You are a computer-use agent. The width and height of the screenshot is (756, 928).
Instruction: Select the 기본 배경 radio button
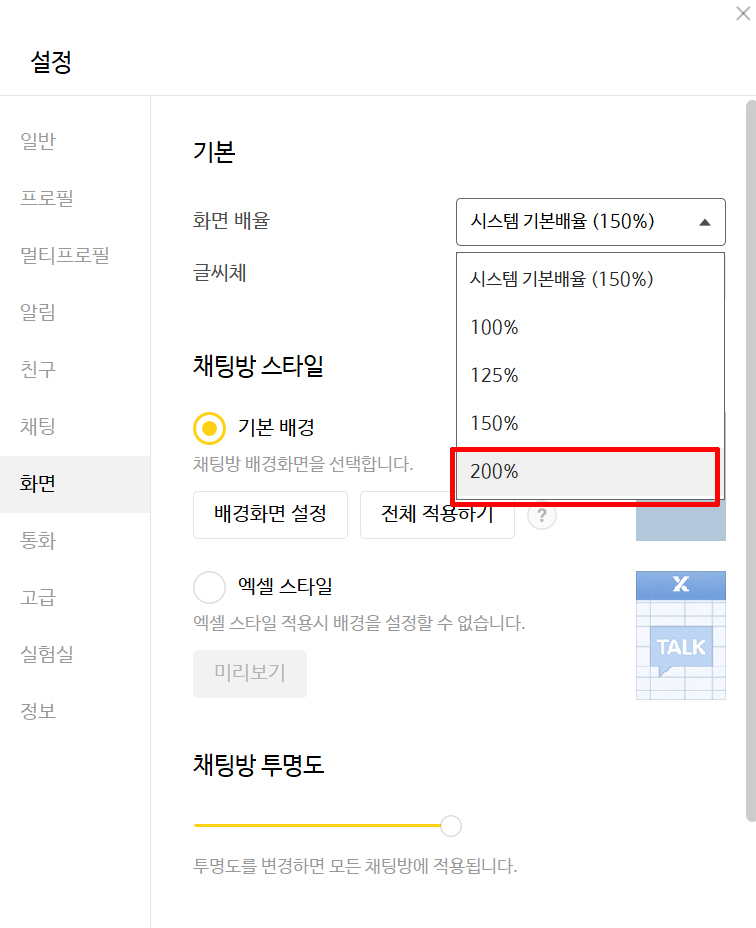(210, 428)
